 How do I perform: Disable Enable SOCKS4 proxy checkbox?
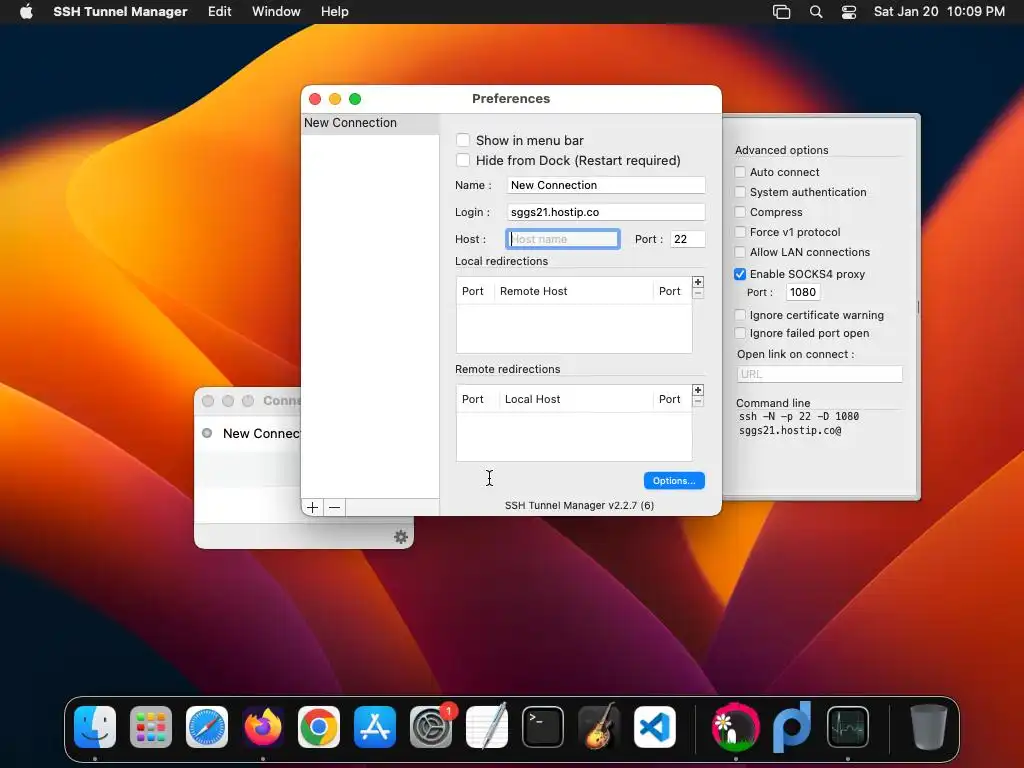coord(740,274)
